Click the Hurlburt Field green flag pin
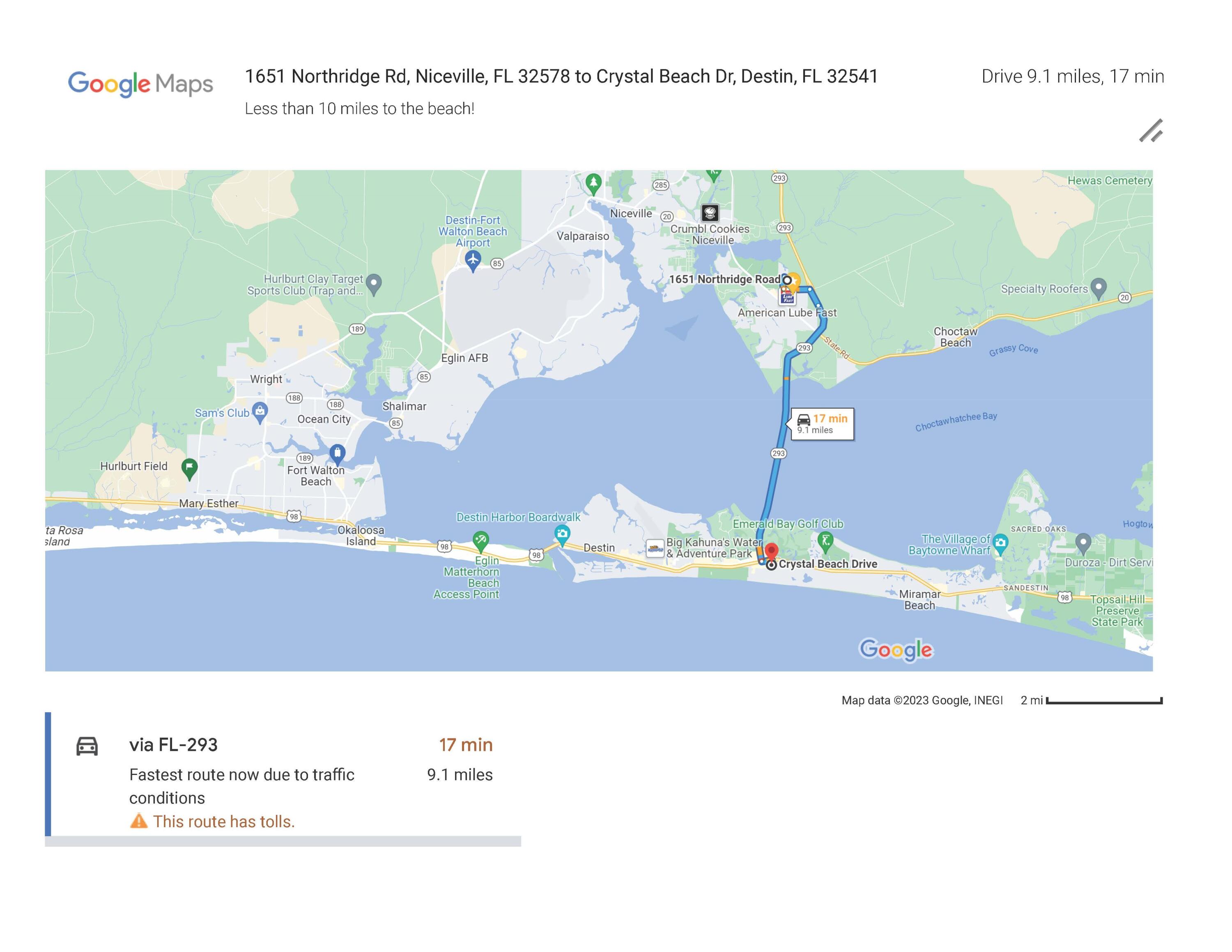This screenshot has width=1232, height=952. pos(190,467)
